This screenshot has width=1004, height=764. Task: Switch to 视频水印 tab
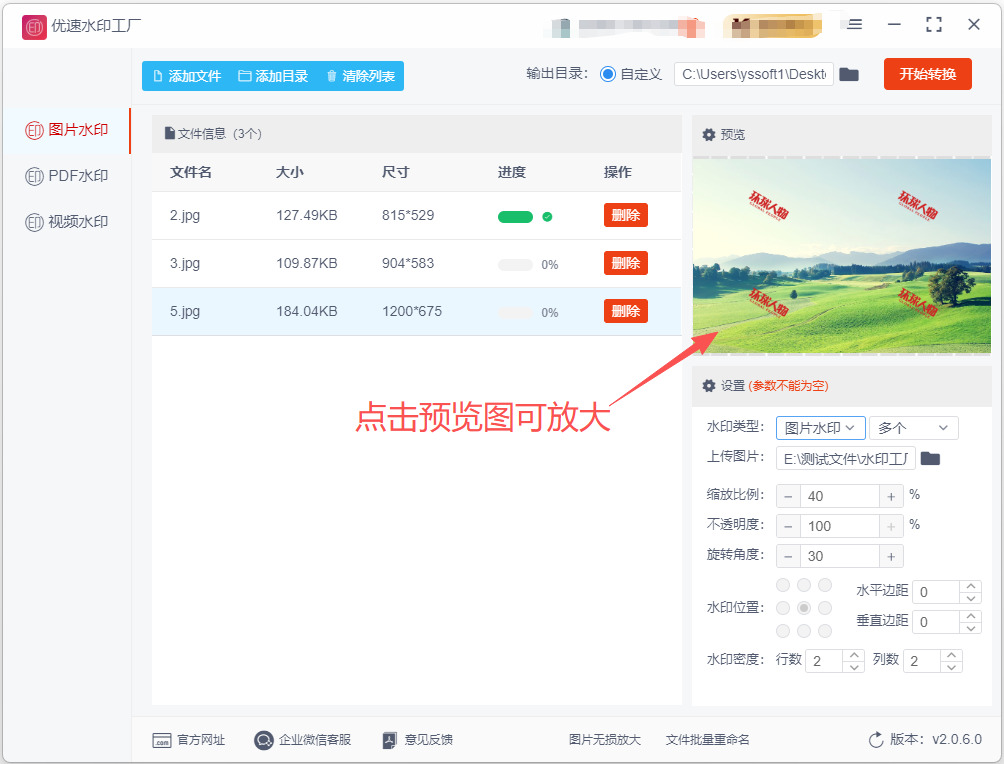tap(67, 222)
